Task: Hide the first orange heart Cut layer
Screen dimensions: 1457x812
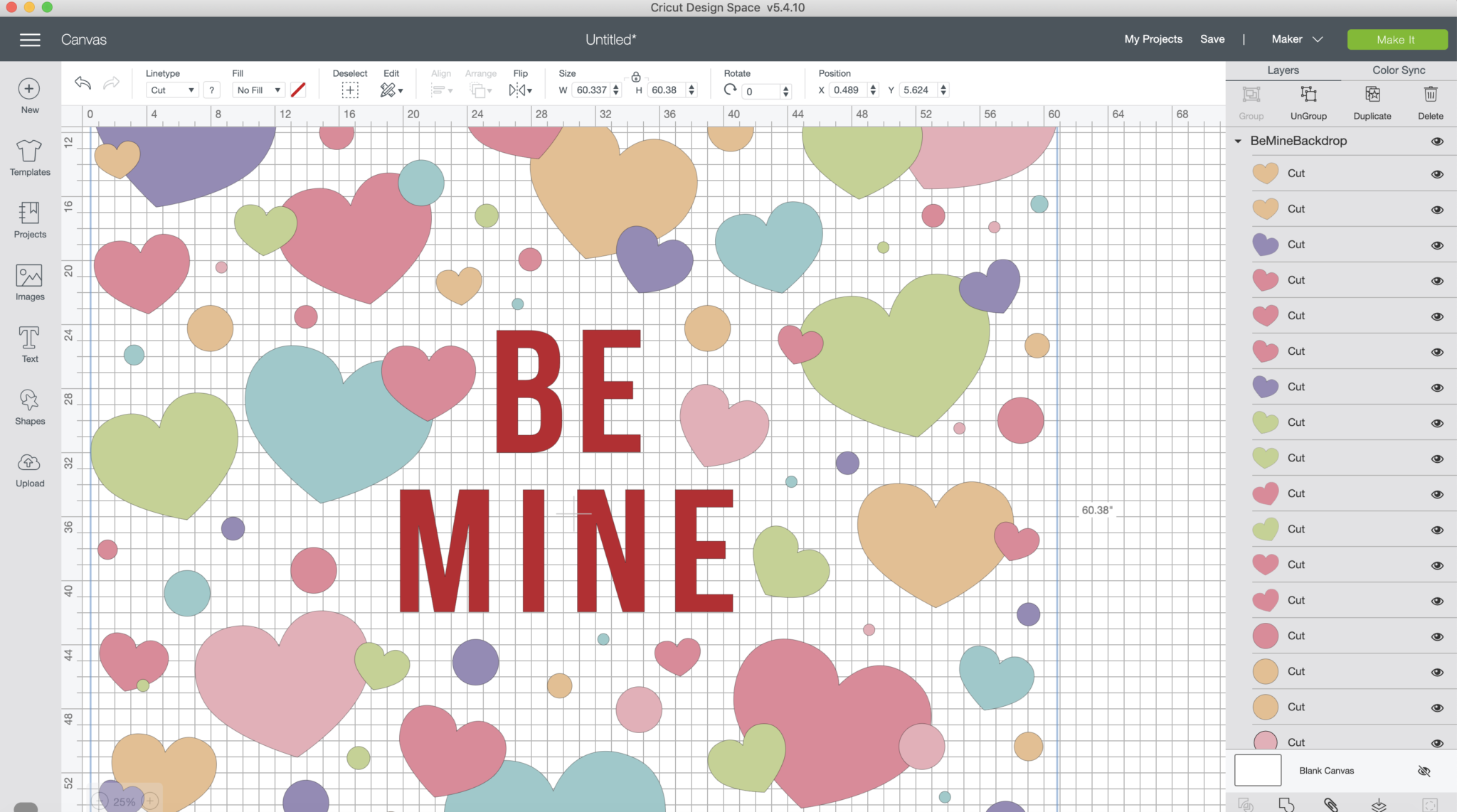Action: 1437,173
